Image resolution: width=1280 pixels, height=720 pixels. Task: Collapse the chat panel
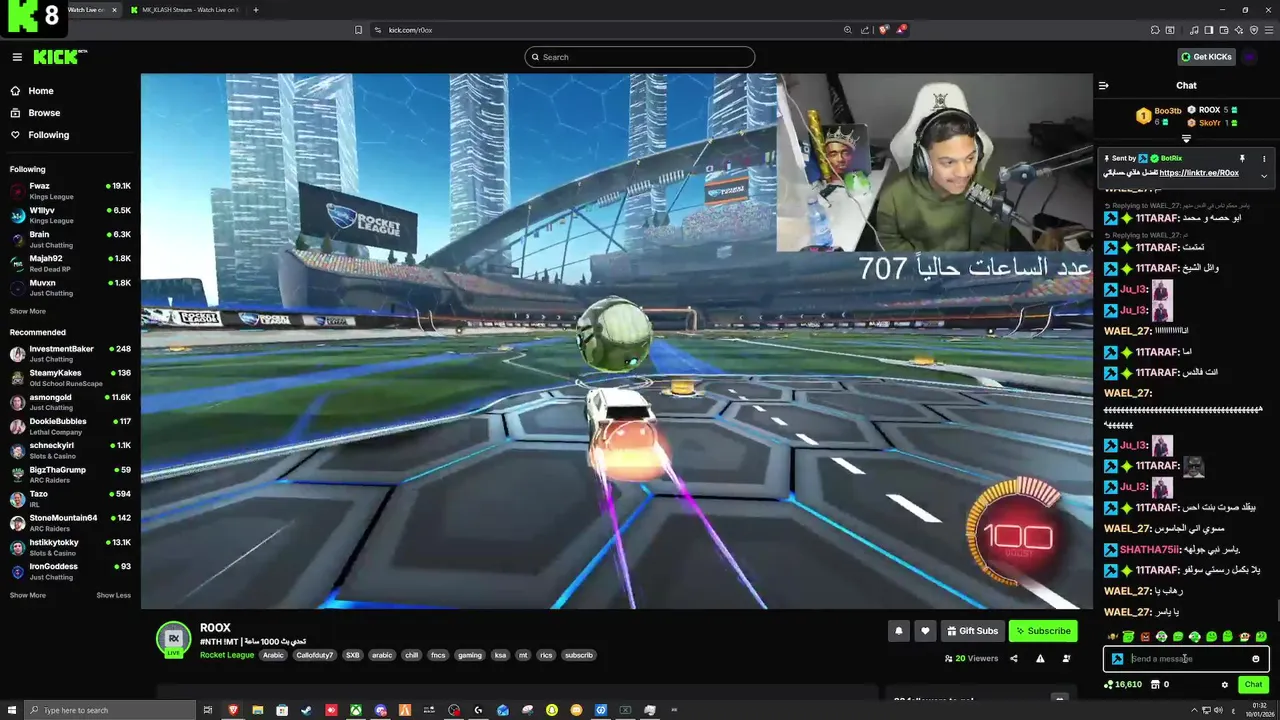tap(1103, 86)
